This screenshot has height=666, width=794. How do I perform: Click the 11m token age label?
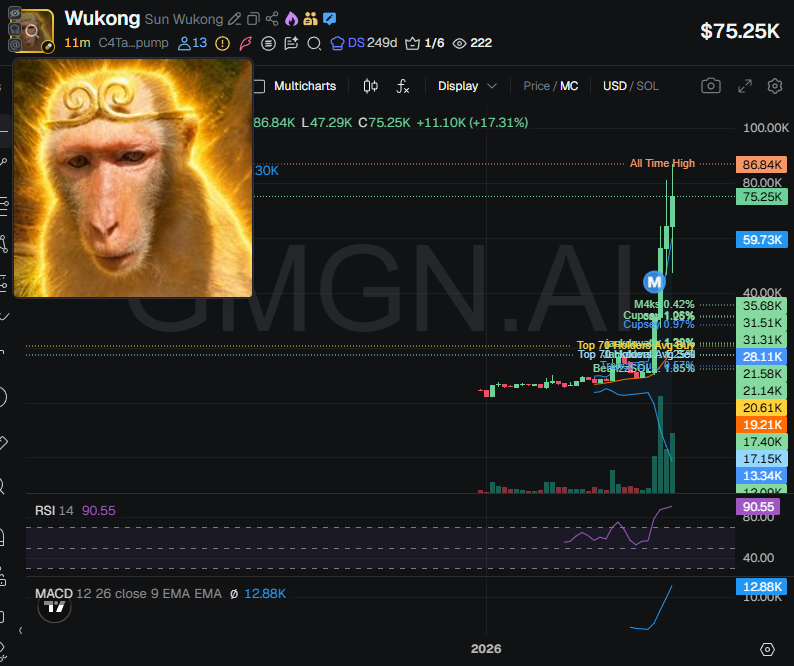point(77,43)
